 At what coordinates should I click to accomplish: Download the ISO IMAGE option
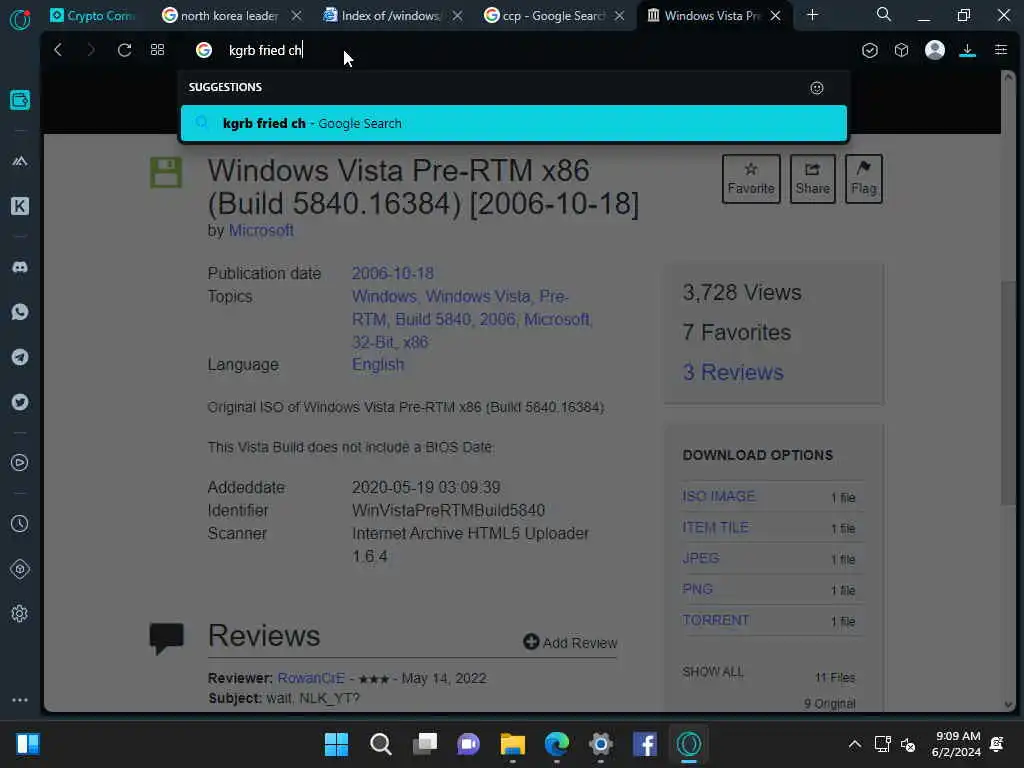pyautogui.click(x=718, y=496)
